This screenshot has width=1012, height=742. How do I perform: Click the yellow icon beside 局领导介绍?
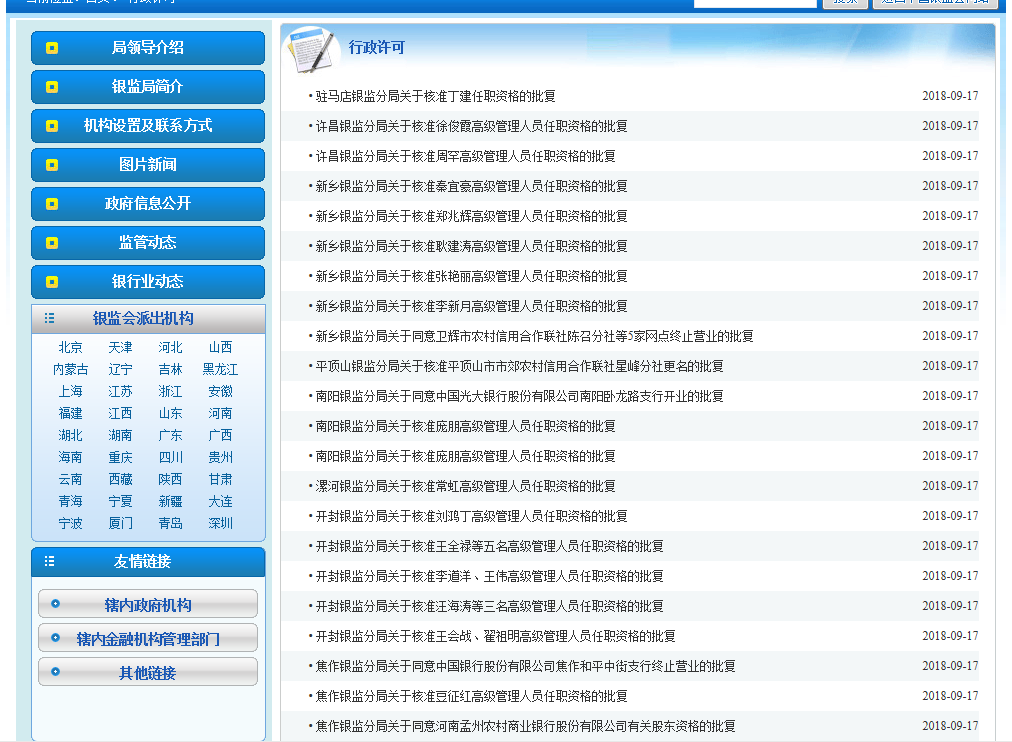52,48
